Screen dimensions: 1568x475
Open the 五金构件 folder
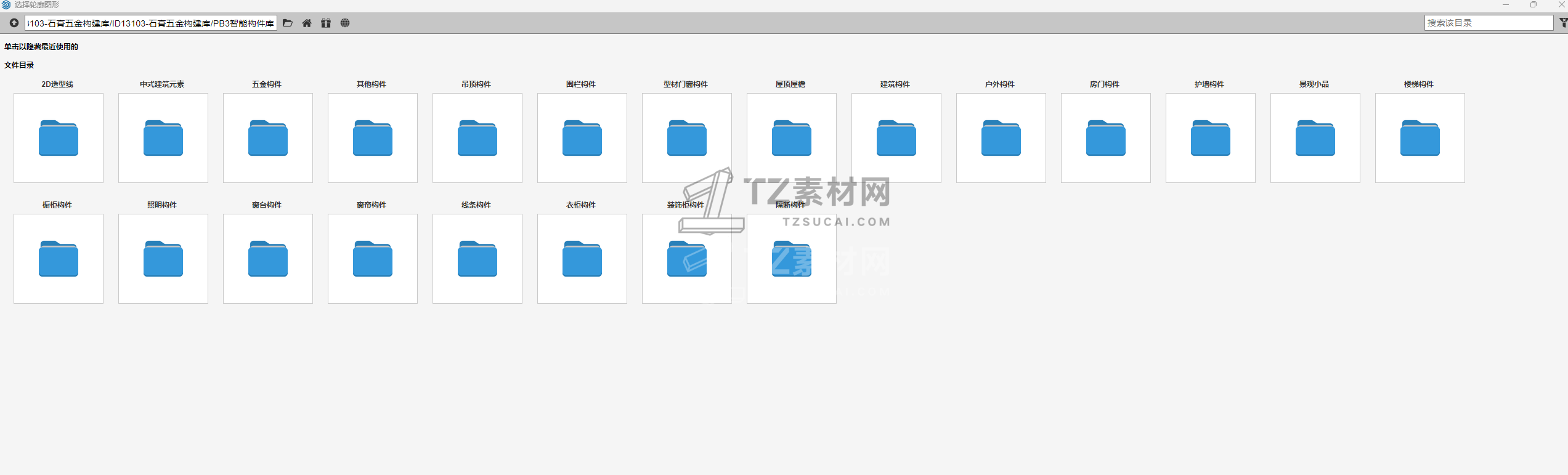(268, 138)
